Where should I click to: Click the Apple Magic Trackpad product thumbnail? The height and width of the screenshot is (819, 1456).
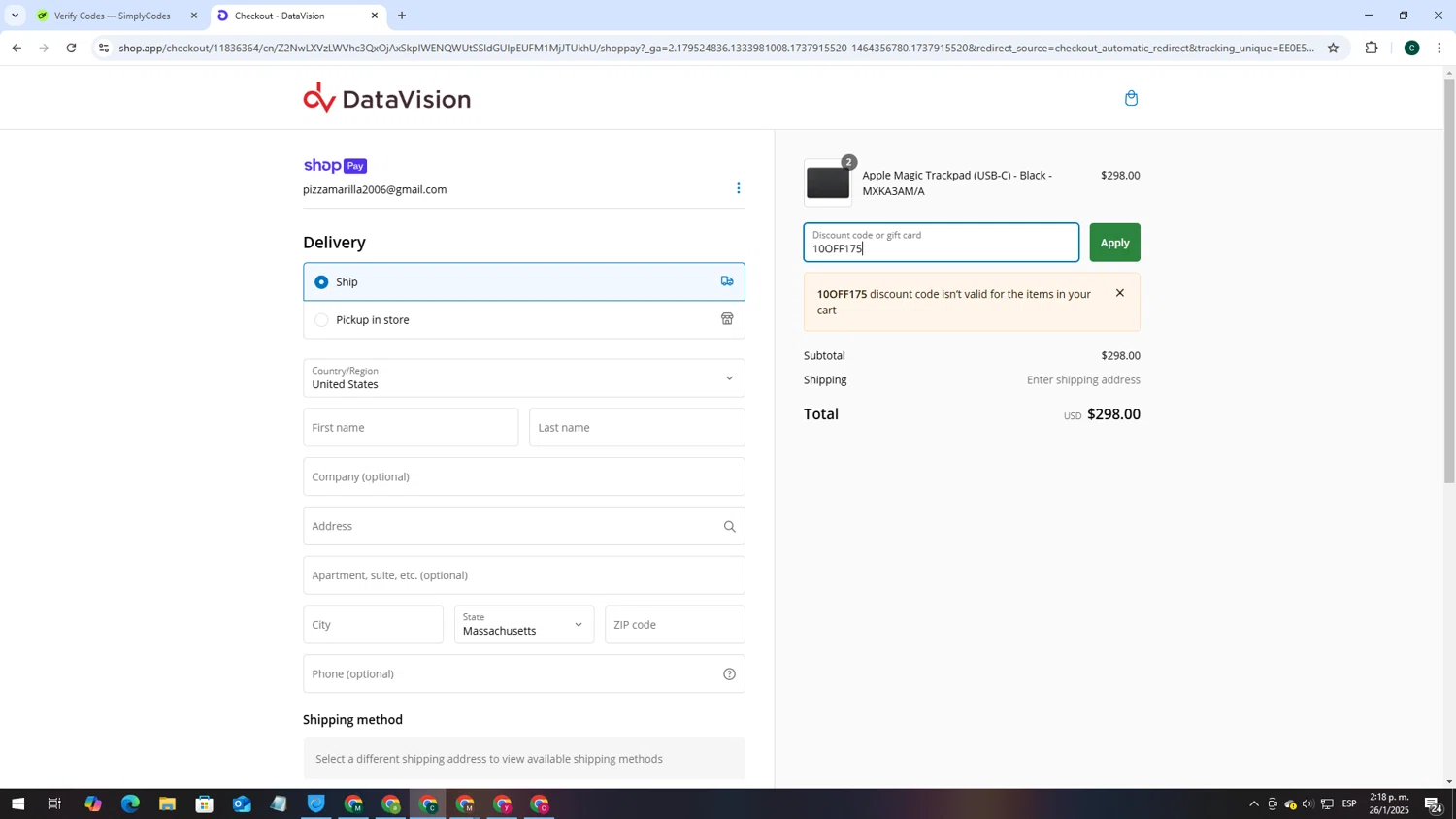click(x=828, y=183)
